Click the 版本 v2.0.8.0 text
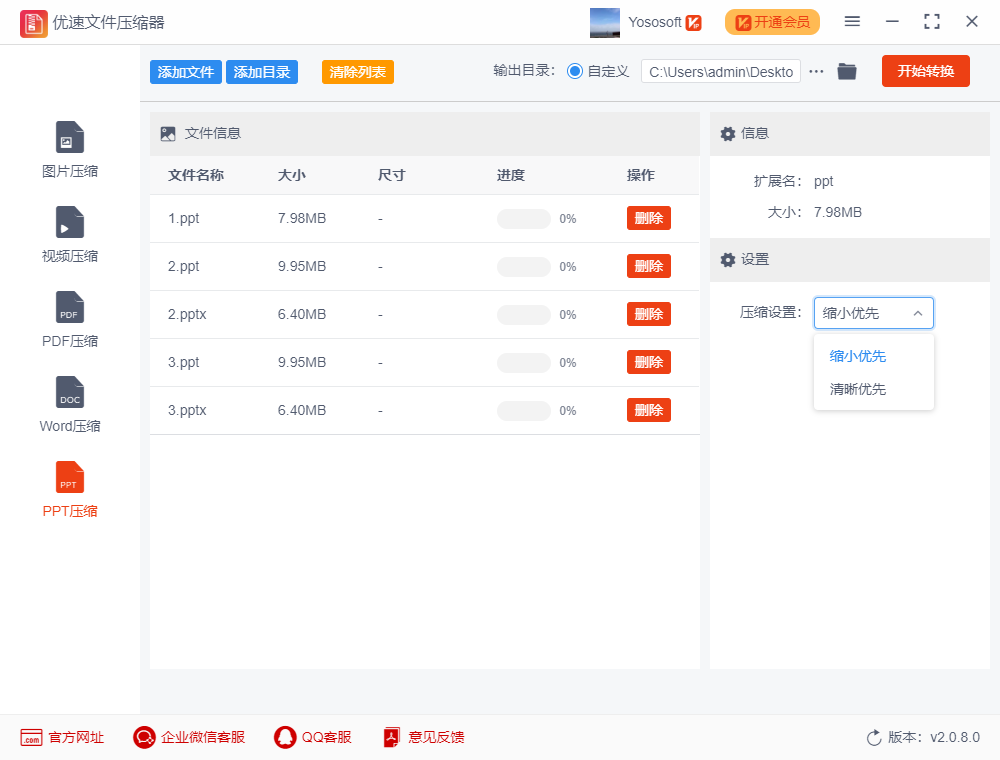The image size is (1000, 760). (x=934, y=738)
